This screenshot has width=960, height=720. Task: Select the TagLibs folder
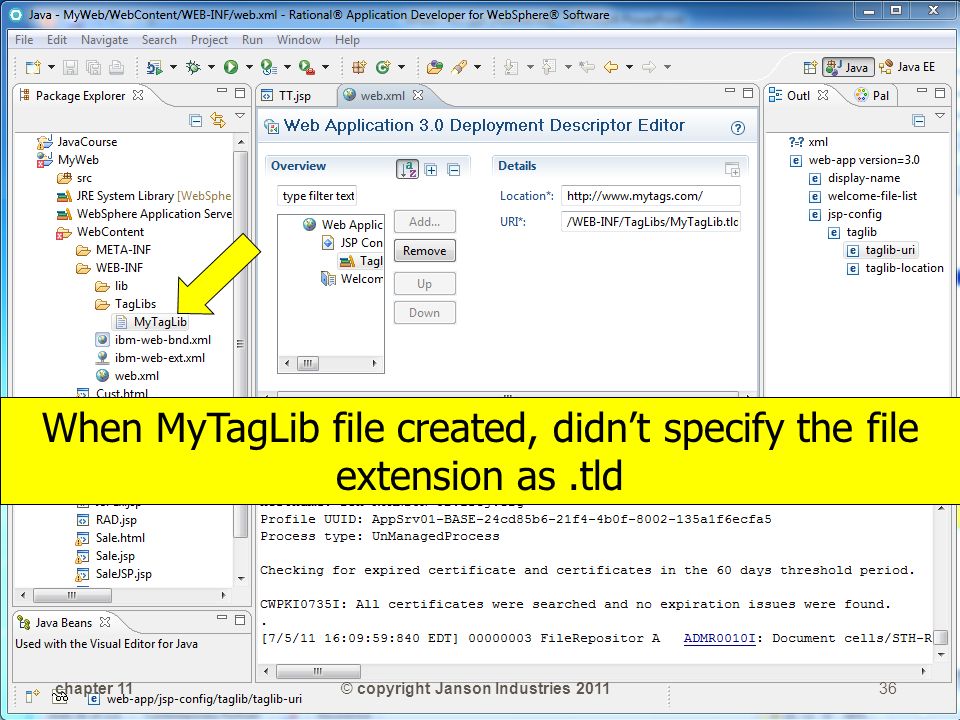[x=126, y=304]
